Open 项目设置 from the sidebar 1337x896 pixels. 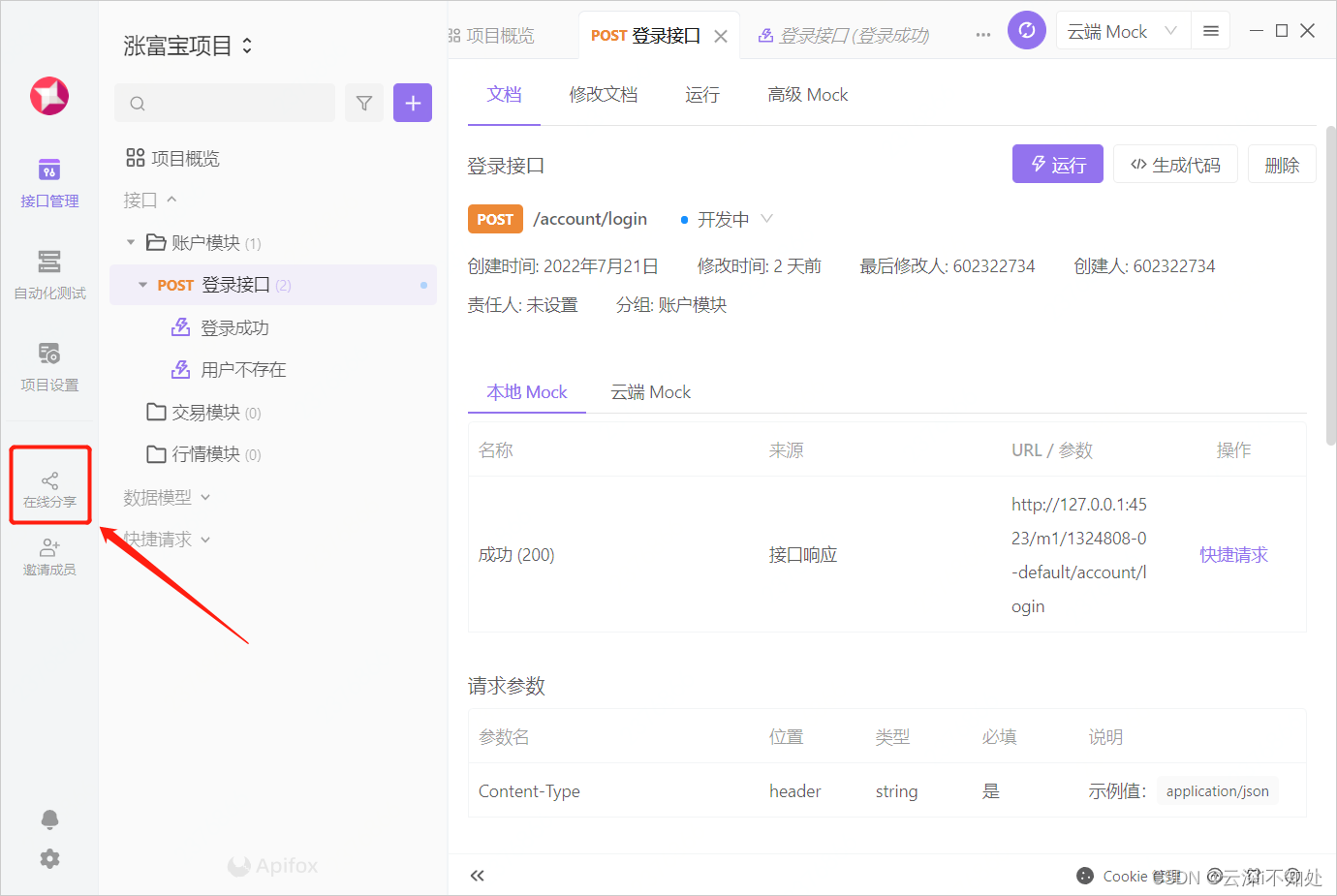pyautogui.click(x=49, y=368)
